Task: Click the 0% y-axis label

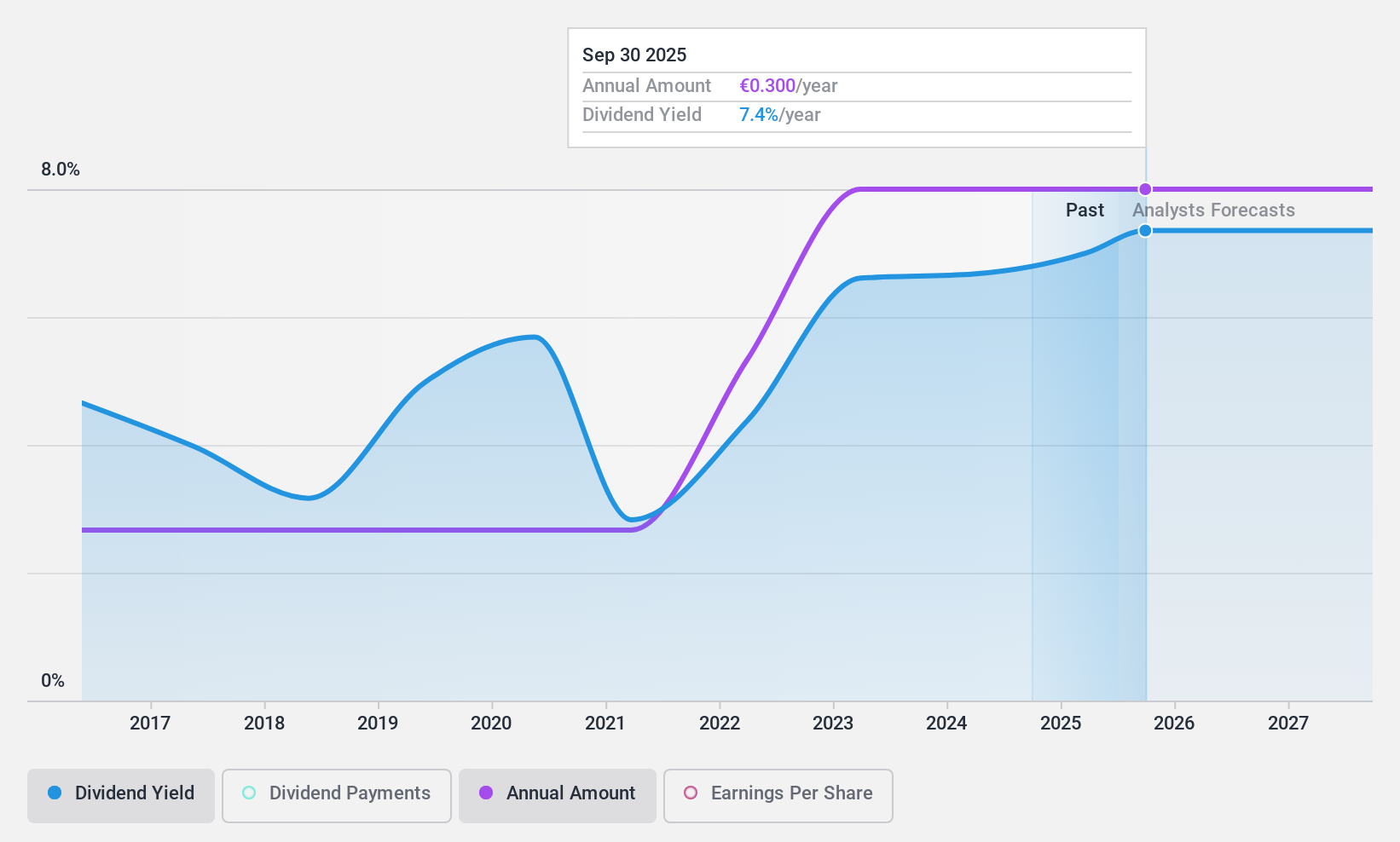Action: click(x=53, y=681)
